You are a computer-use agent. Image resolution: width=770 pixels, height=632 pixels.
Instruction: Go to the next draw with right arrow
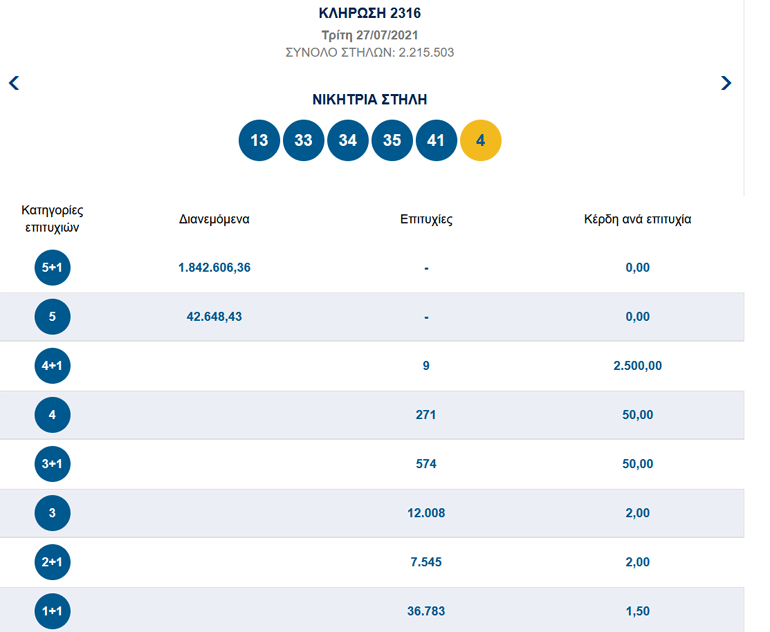[x=726, y=83]
